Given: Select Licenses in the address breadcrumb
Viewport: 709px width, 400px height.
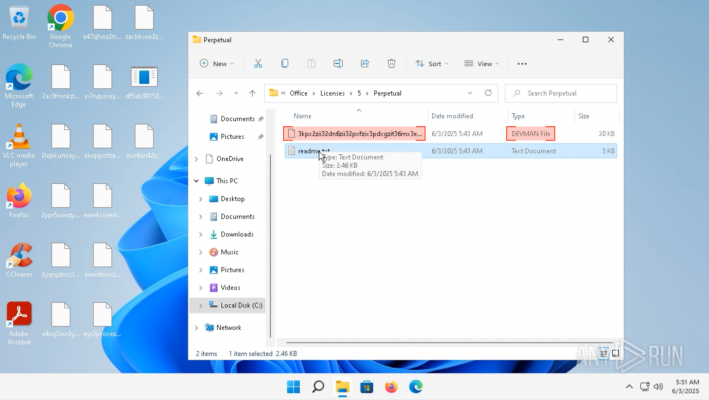Looking at the screenshot, I should (332, 93).
